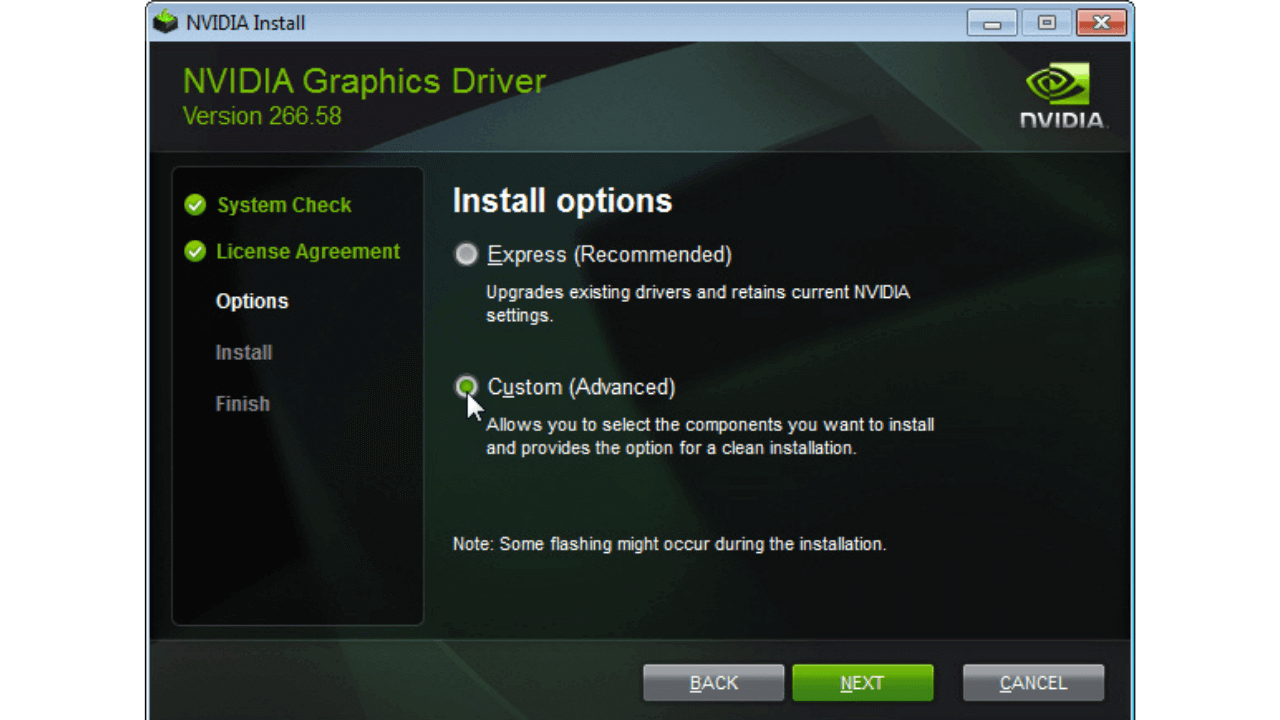1280x720 pixels.
Task: Close the NVIDIA Install window
Action: point(1101,22)
